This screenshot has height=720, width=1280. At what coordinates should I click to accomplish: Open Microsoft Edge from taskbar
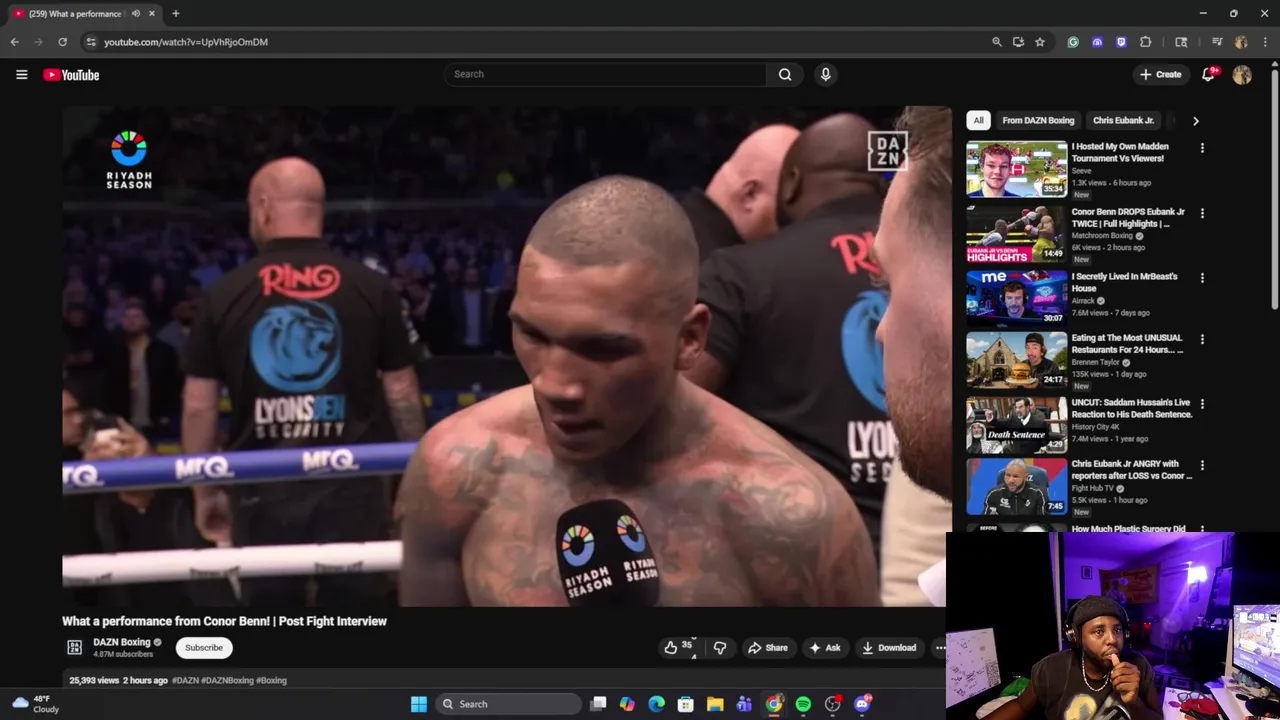point(656,704)
